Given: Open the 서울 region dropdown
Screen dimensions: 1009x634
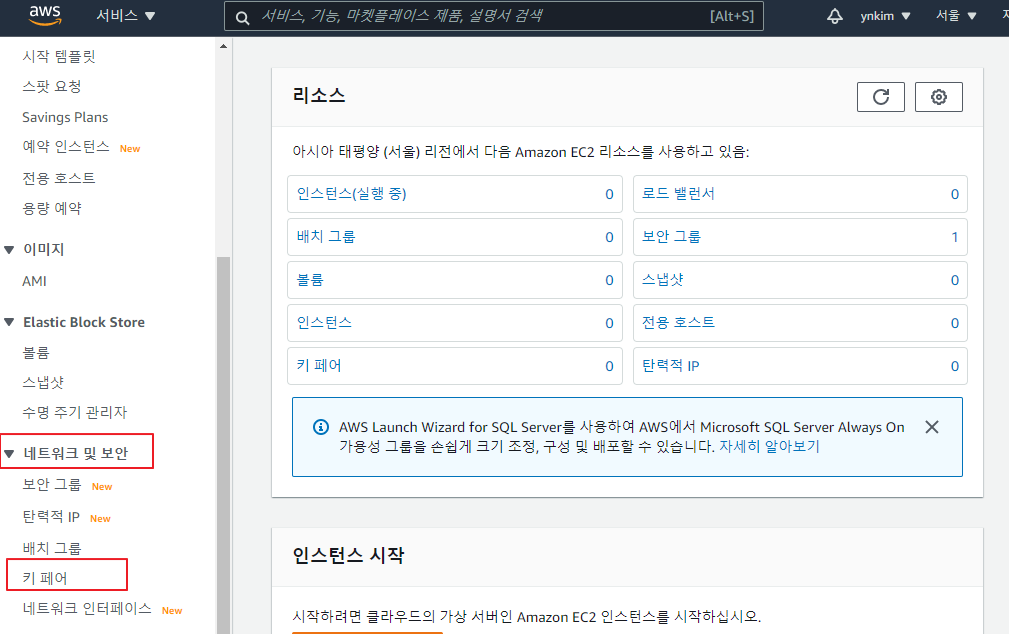Looking at the screenshot, I should 956,16.
